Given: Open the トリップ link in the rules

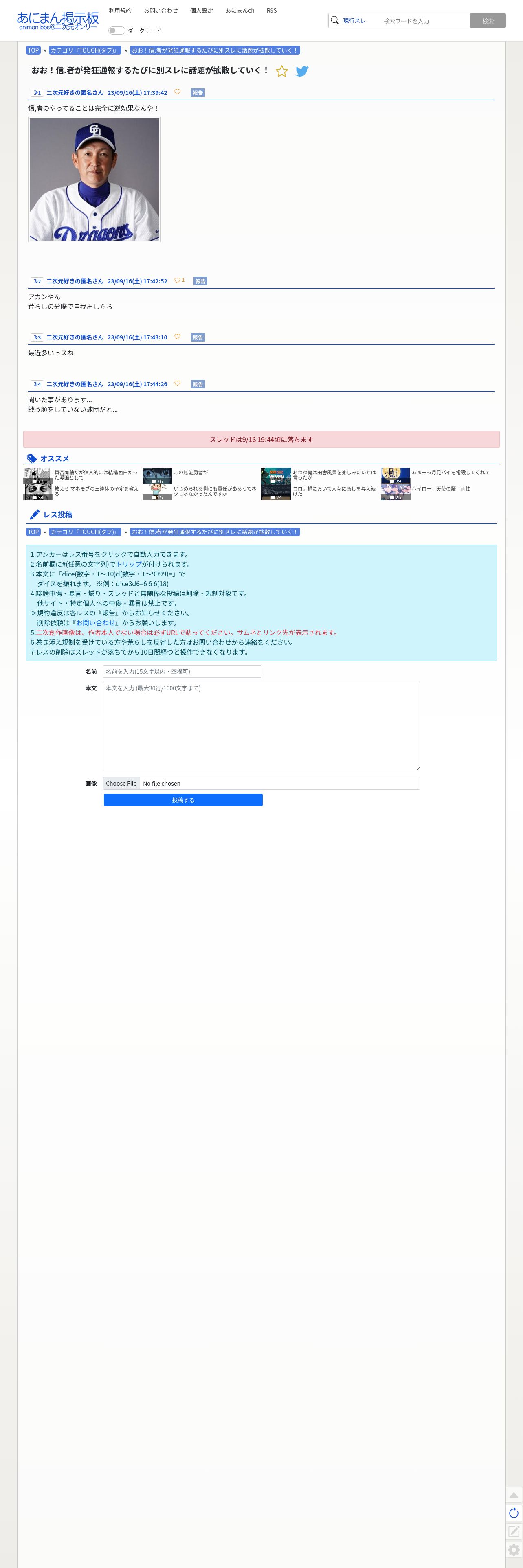Looking at the screenshot, I should (x=128, y=564).
